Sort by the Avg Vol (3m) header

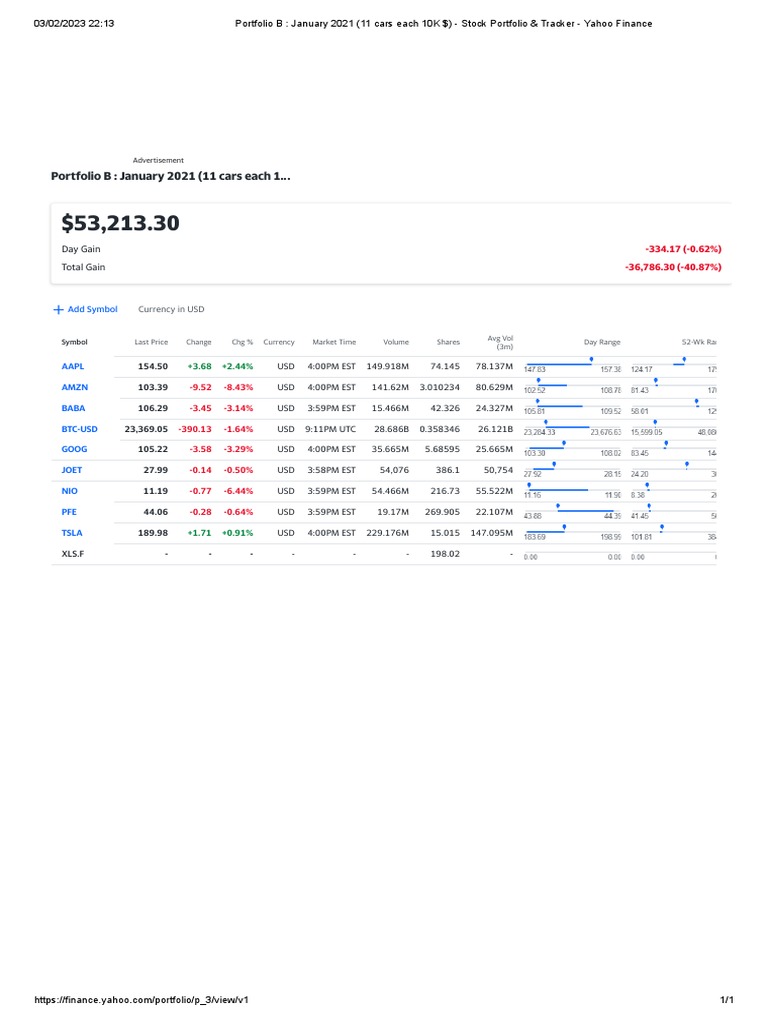pos(500,342)
